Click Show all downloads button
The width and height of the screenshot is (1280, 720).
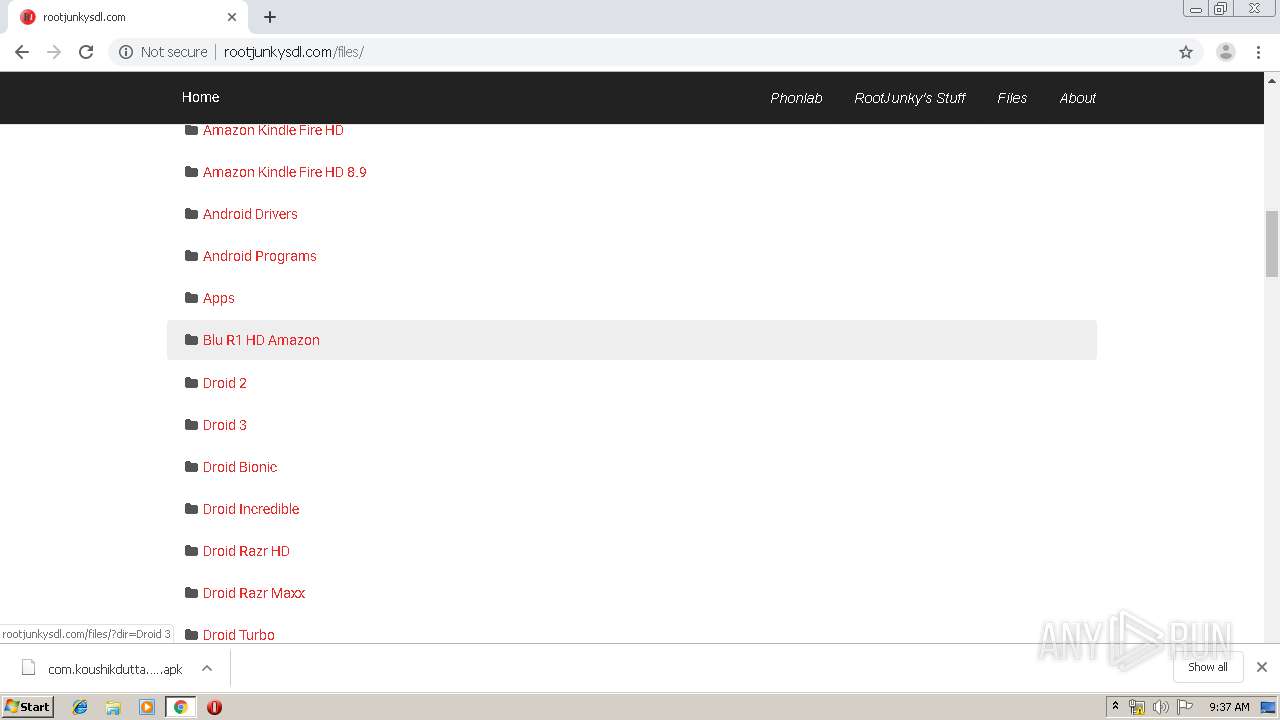pos(1208,667)
